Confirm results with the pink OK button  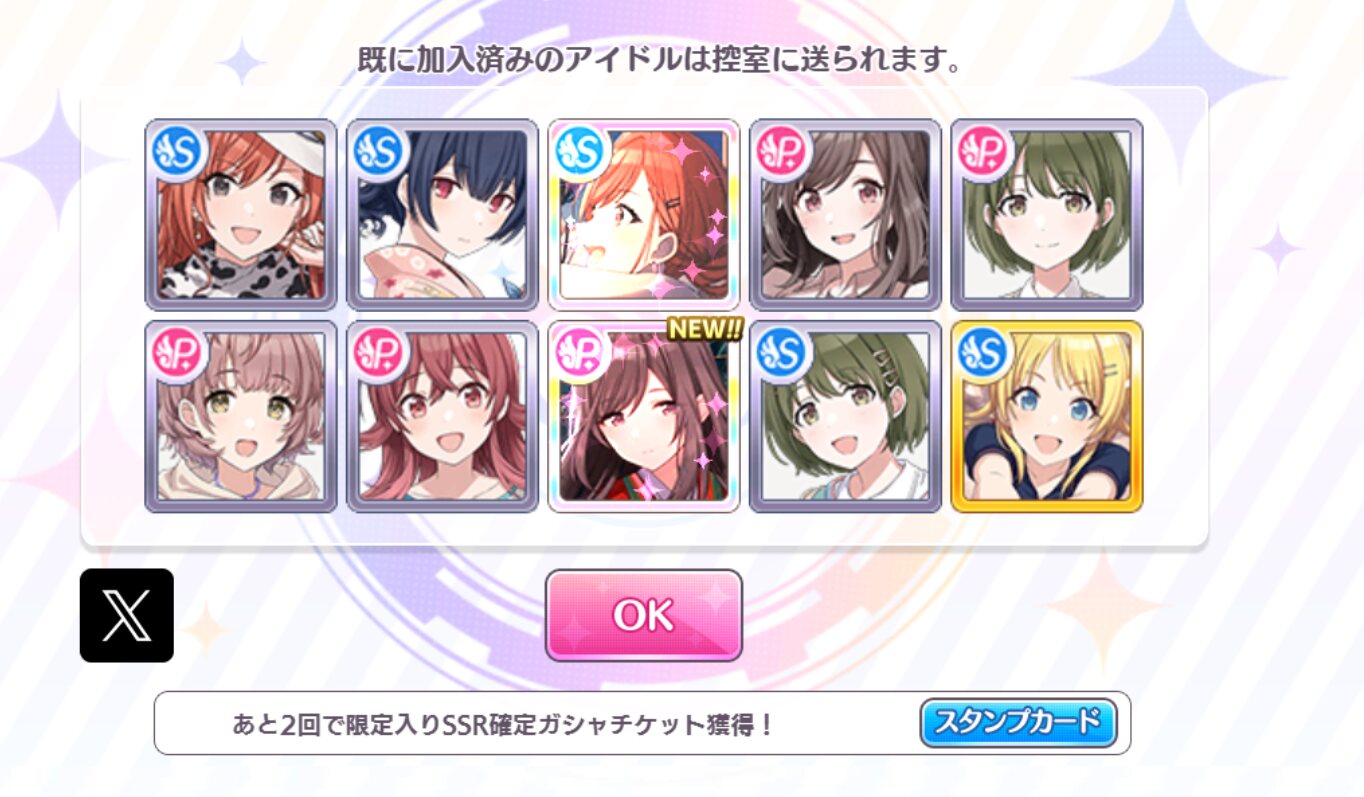(643, 615)
